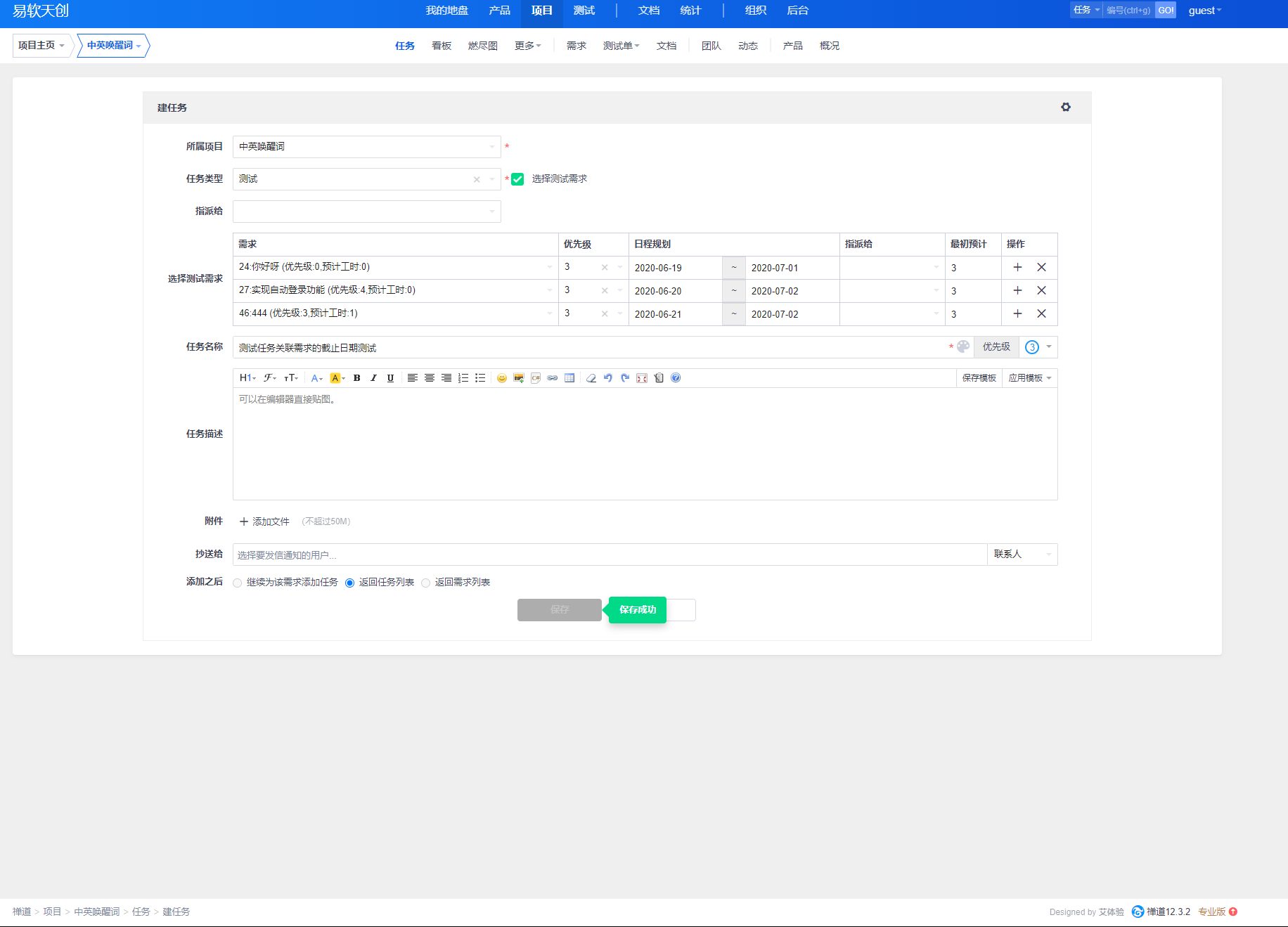The image size is (1288, 927).
Task: Insert an emoticon in the task description
Action: point(501,378)
